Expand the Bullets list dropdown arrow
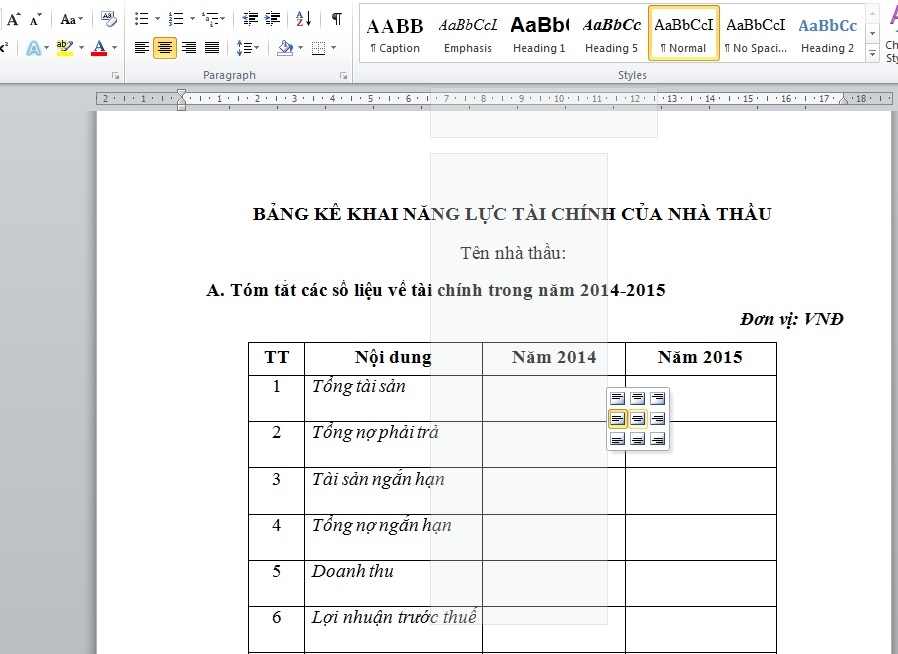This screenshot has width=898, height=654. point(157,19)
